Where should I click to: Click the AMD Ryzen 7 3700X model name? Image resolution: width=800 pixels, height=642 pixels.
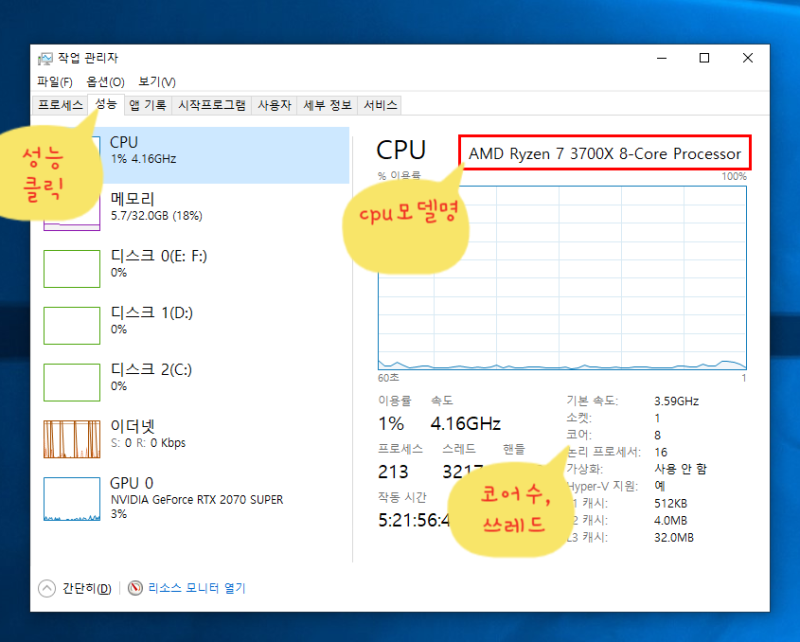pos(605,153)
